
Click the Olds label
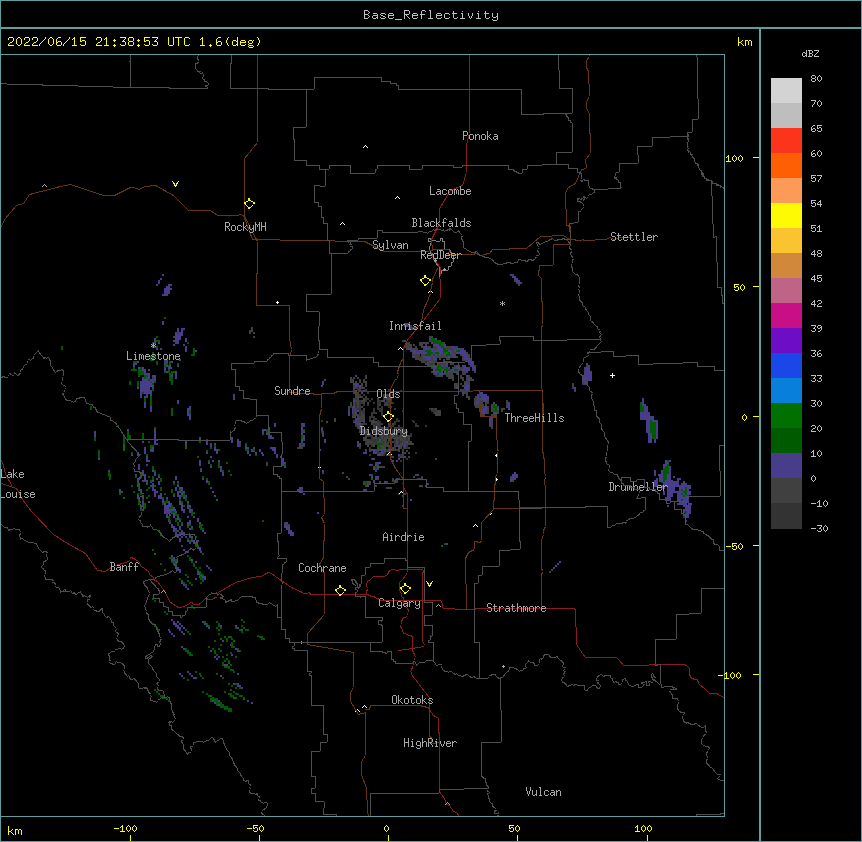[x=388, y=394]
